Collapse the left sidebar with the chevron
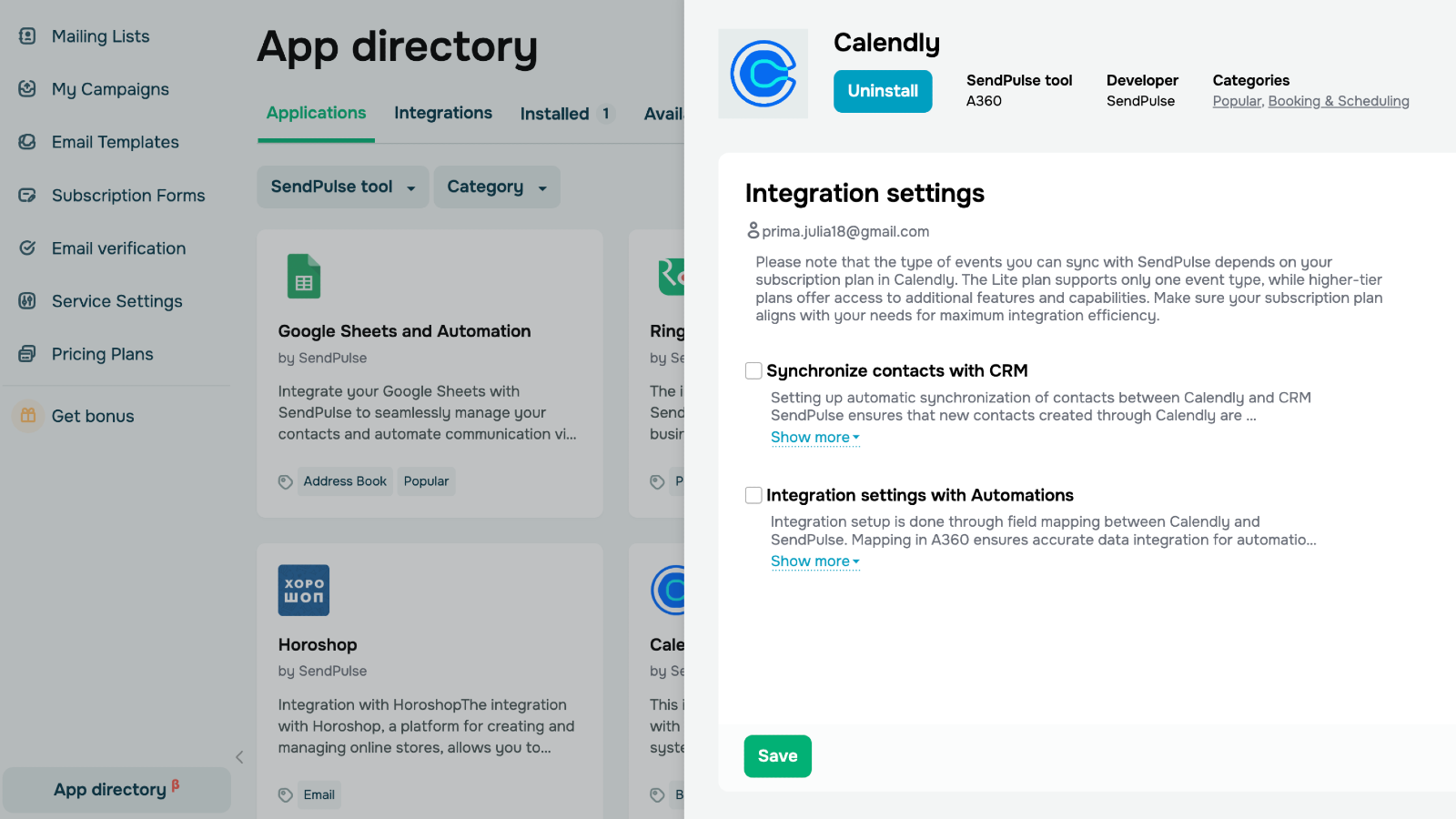The width and height of the screenshot is (1456, 819). 239,757
